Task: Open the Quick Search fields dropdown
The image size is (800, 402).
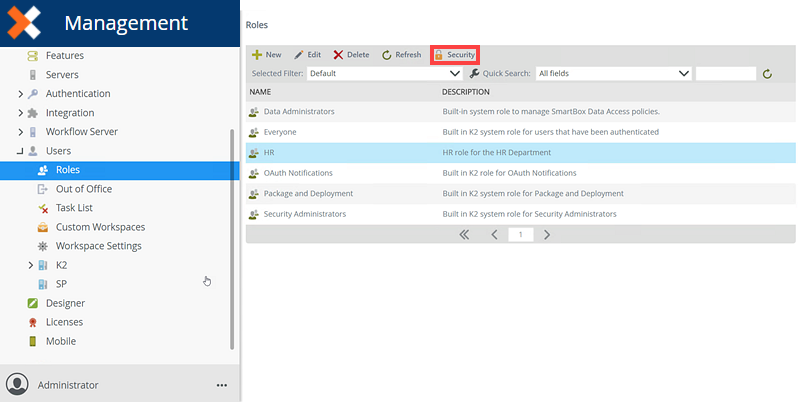Action: pos(613,73)
